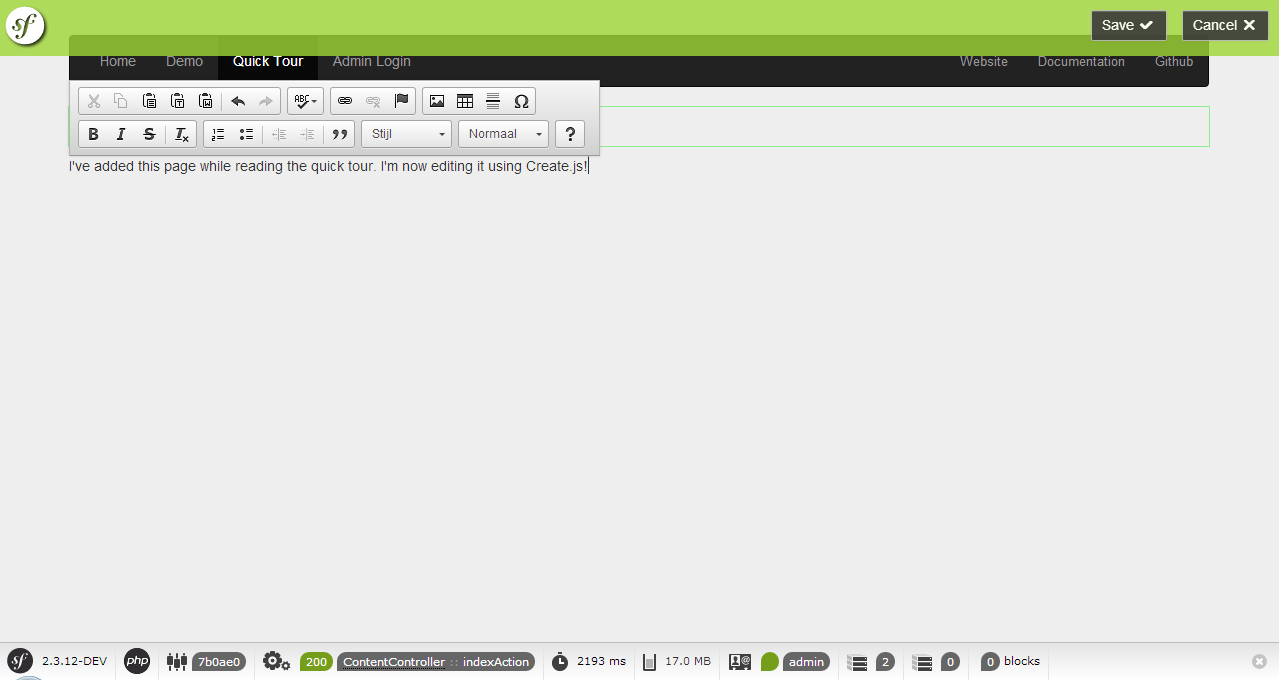Image resolution: width=1279 pixels, height=680 pixels.
Task: Toggle strikethrough formatting
Action: click(149, 134)
